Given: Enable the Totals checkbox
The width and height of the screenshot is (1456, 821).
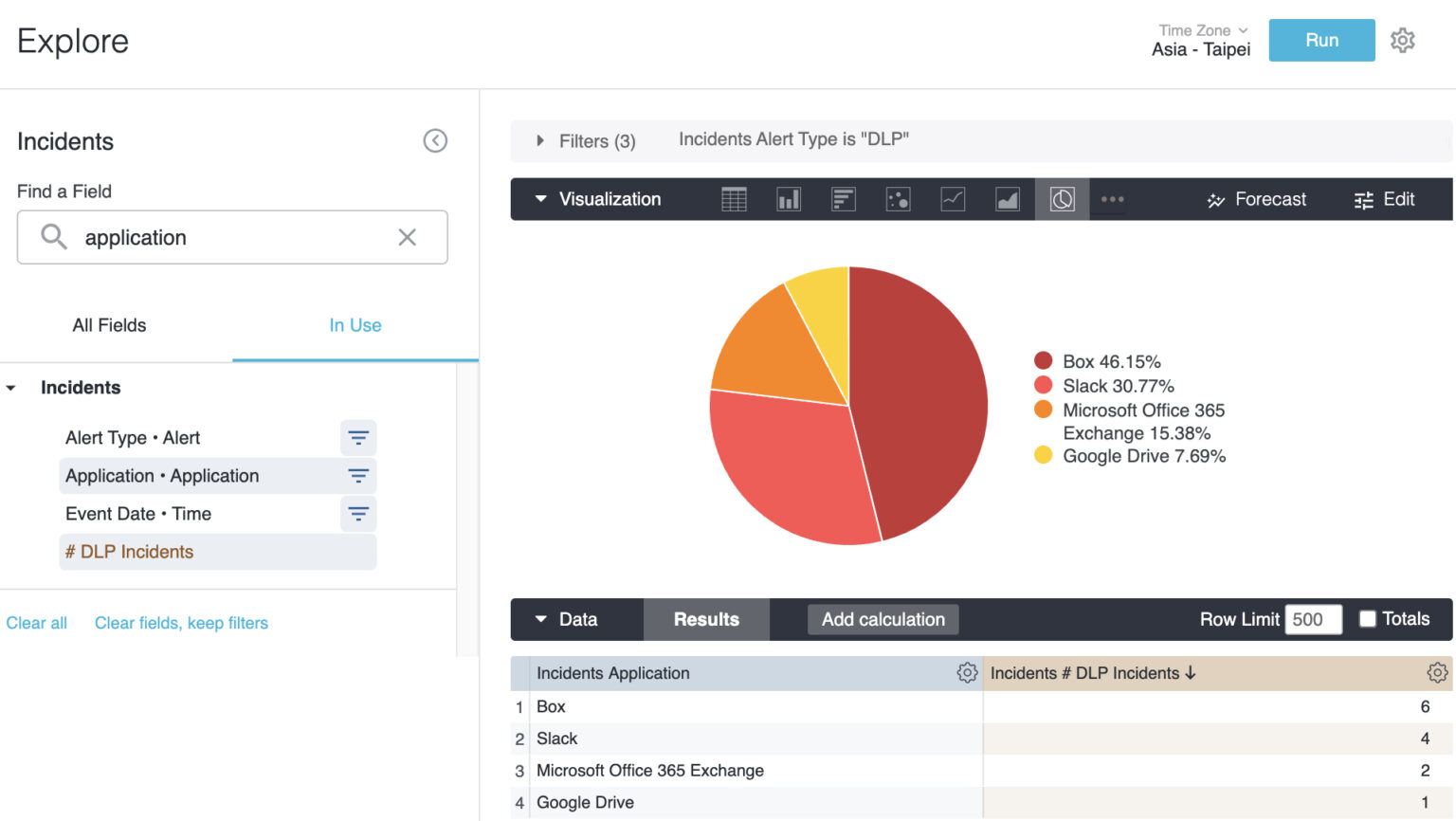Looking at the screenshot, I should coord(1367,618).
